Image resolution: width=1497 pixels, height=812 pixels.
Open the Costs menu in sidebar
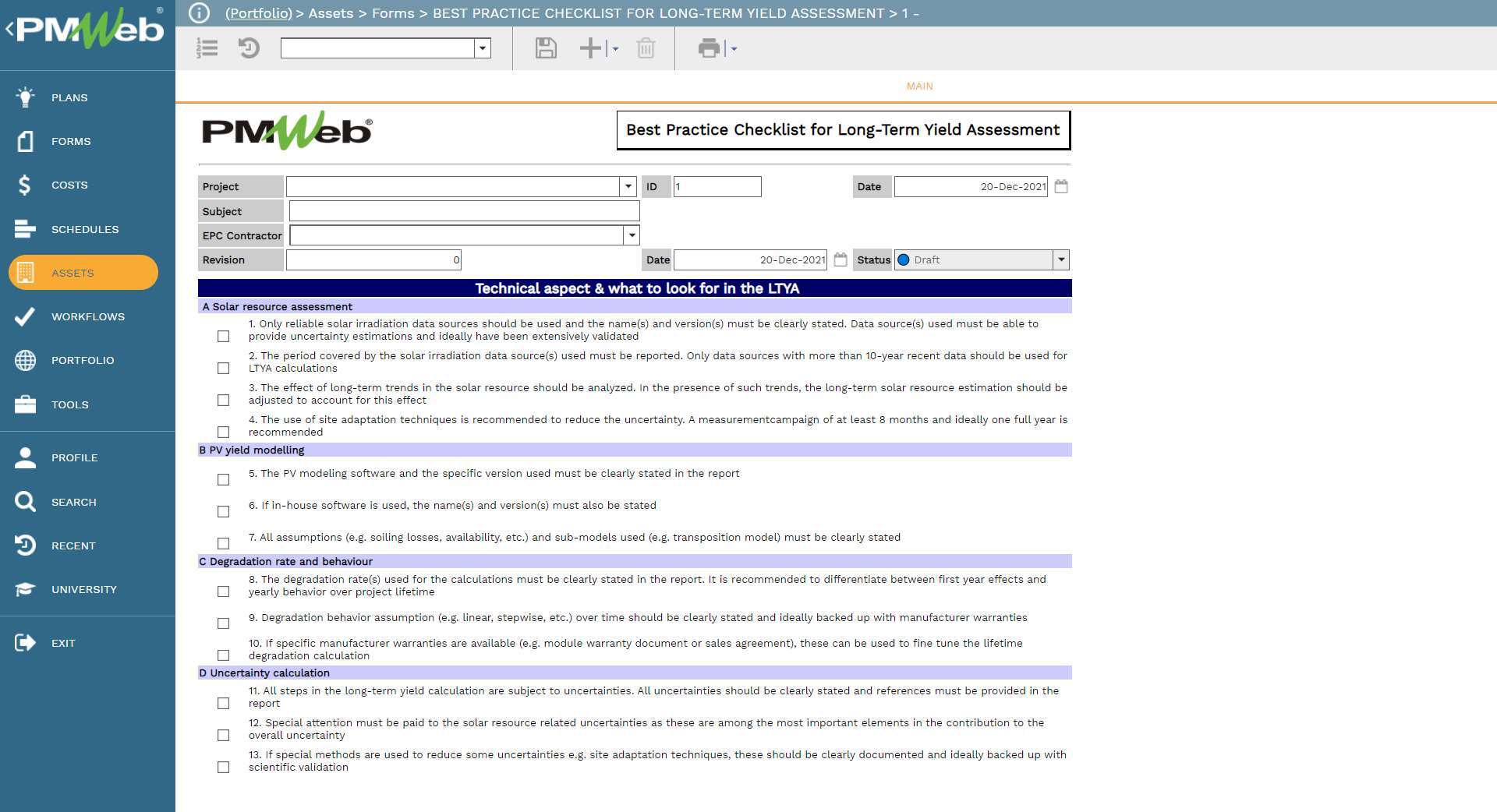coord(69,185)
